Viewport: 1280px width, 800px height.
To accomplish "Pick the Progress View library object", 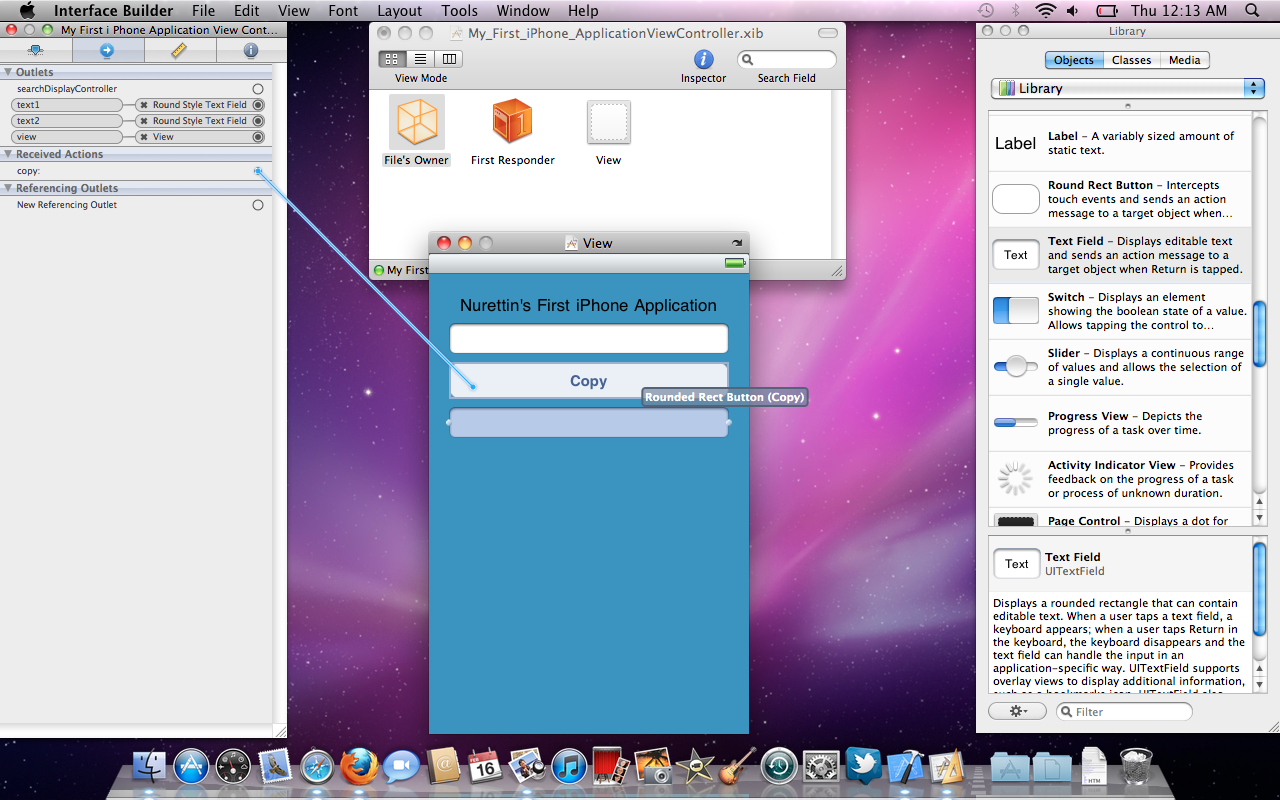I will click(x=1120, y=423).
